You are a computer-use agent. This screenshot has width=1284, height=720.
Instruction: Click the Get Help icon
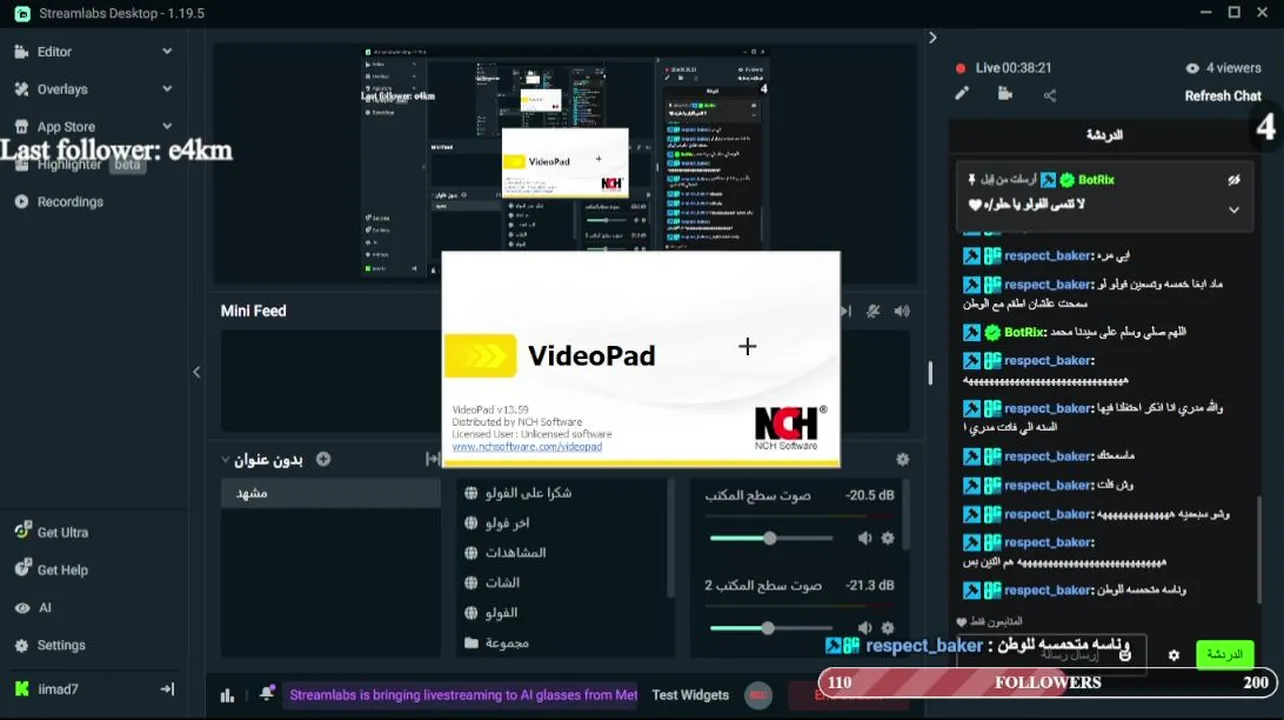22,569
